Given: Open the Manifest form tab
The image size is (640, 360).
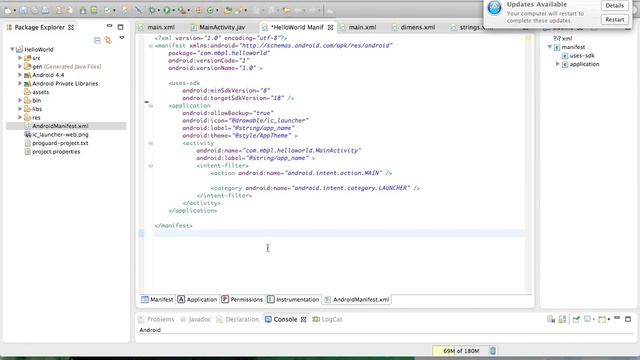Looking at the screenshot, I should pos(157,300).
